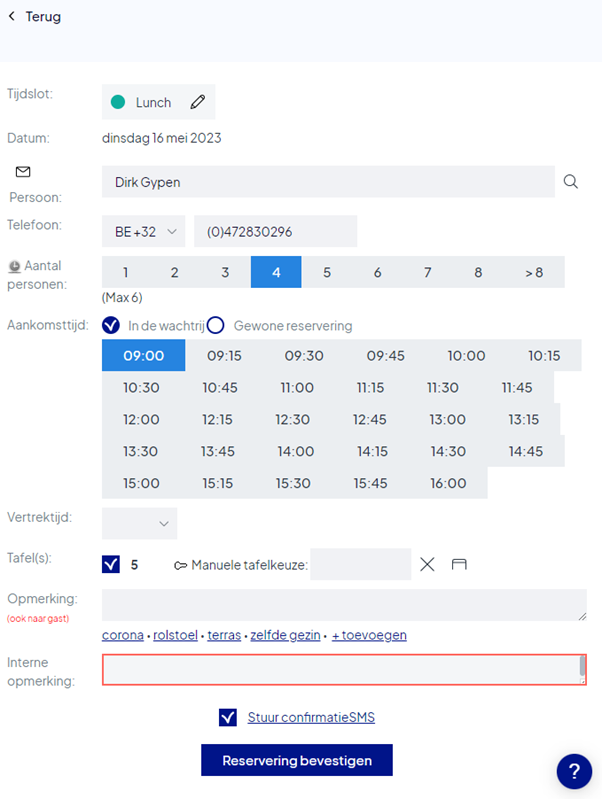Select 5 persons
Screen dimensions: 602x799
pyautogui.click(x=327, y=272)
